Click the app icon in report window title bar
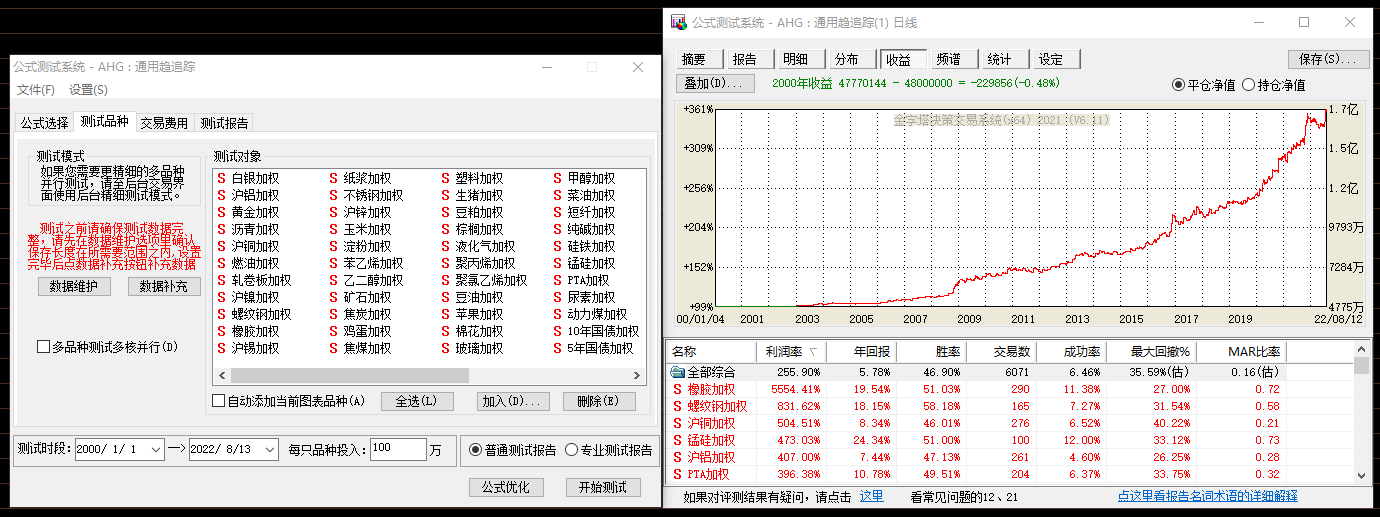1380x517 pixels. point(679,22)
